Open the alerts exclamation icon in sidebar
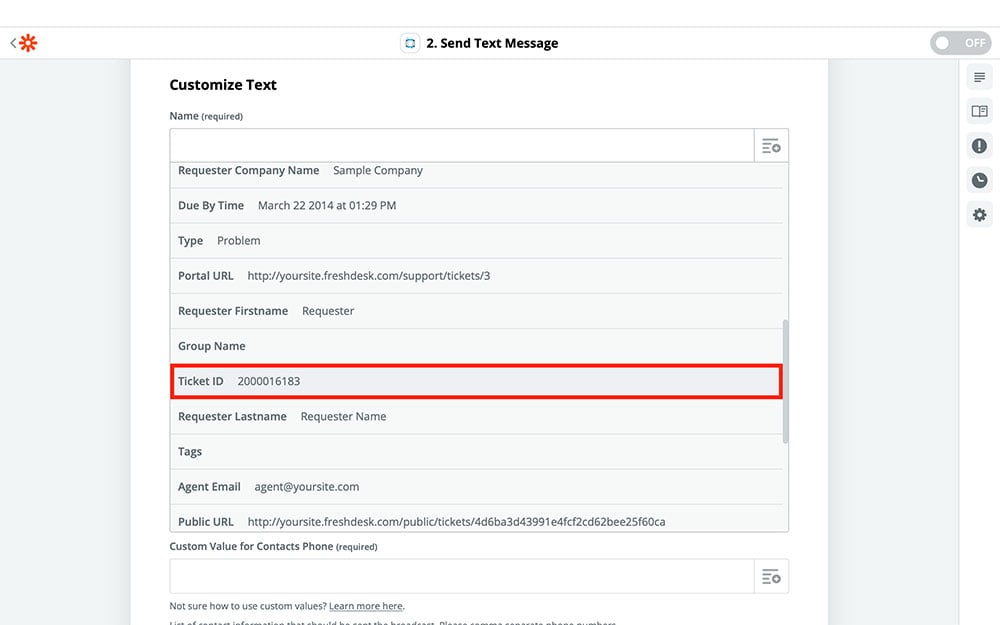This screenshot has width=1000, height=625. click(979, 146)
